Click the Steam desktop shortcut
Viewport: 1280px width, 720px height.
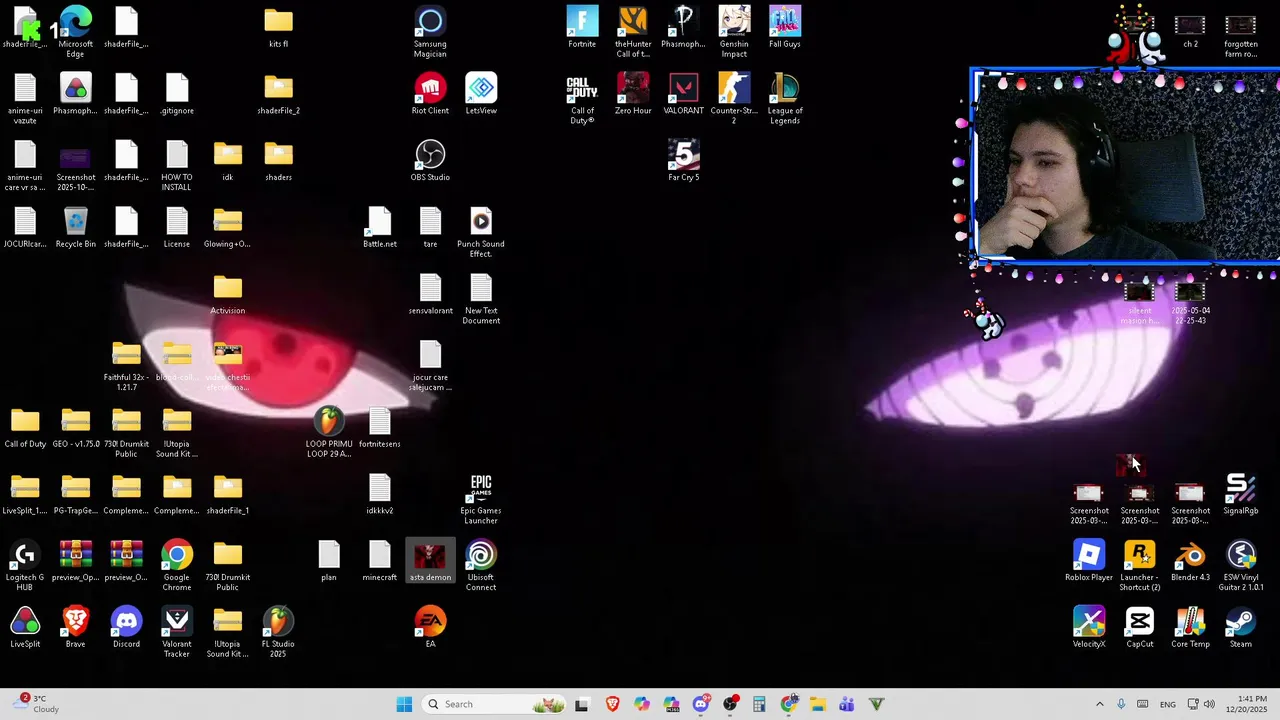pyautogui.click(x=1241, y=627)
